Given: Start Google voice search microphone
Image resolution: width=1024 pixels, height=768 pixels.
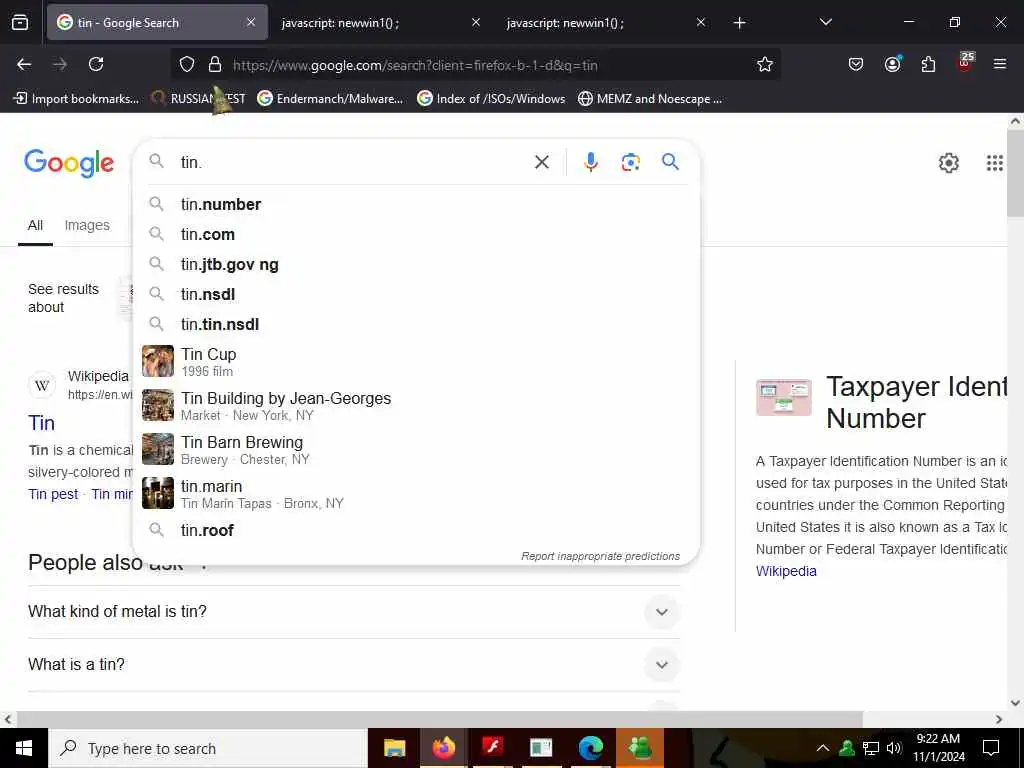Looking at the screenshot, I should coord(590,162).
